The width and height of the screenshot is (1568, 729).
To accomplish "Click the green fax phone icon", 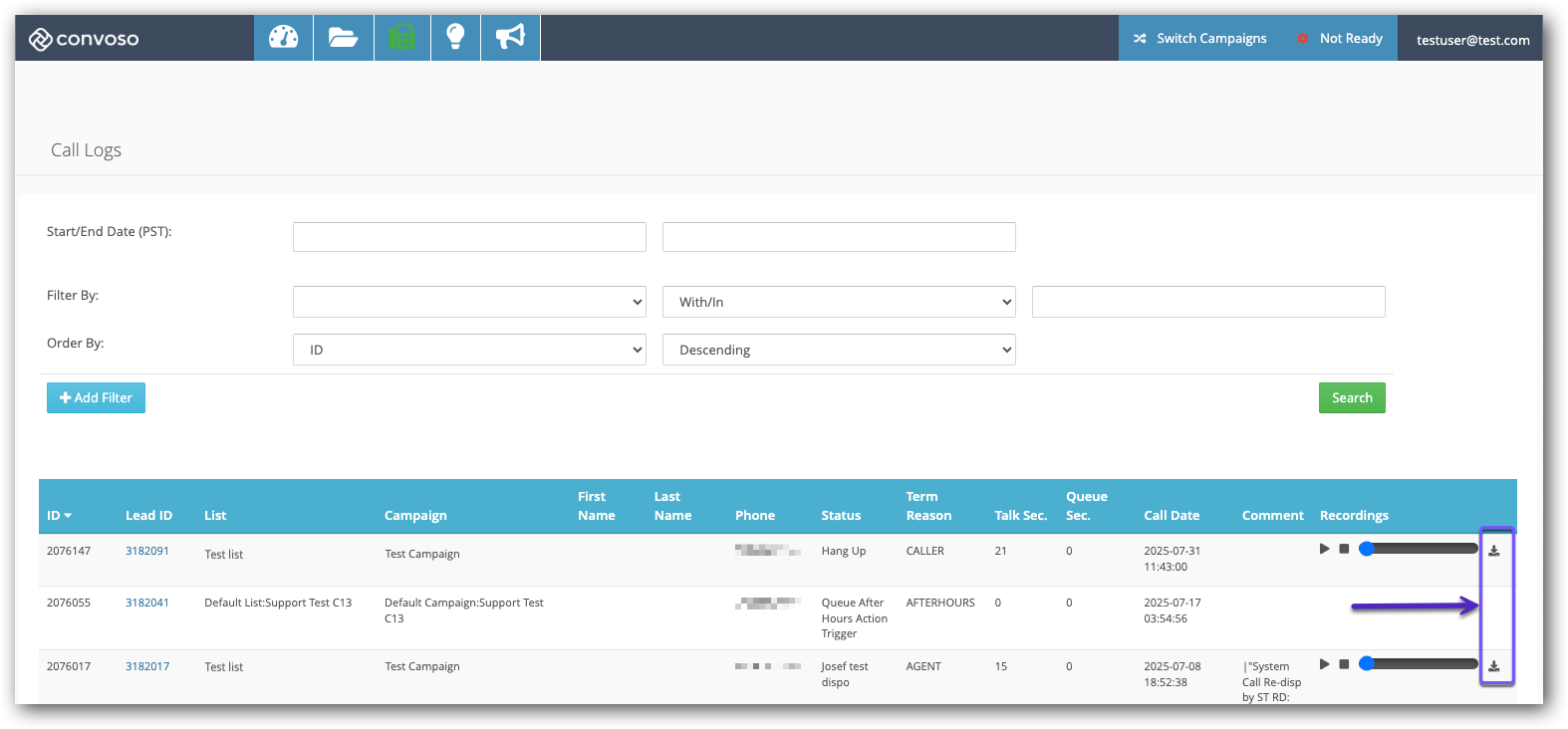I will (402, 38).
